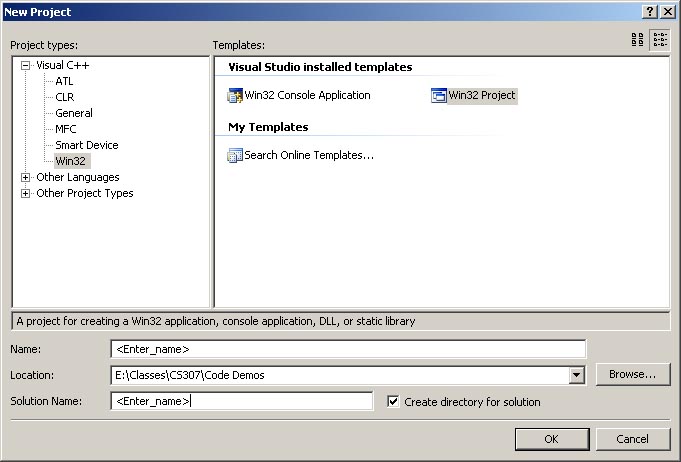Select Win32 project type
This screenshot has height=462, width=681.
coord(71,161)
